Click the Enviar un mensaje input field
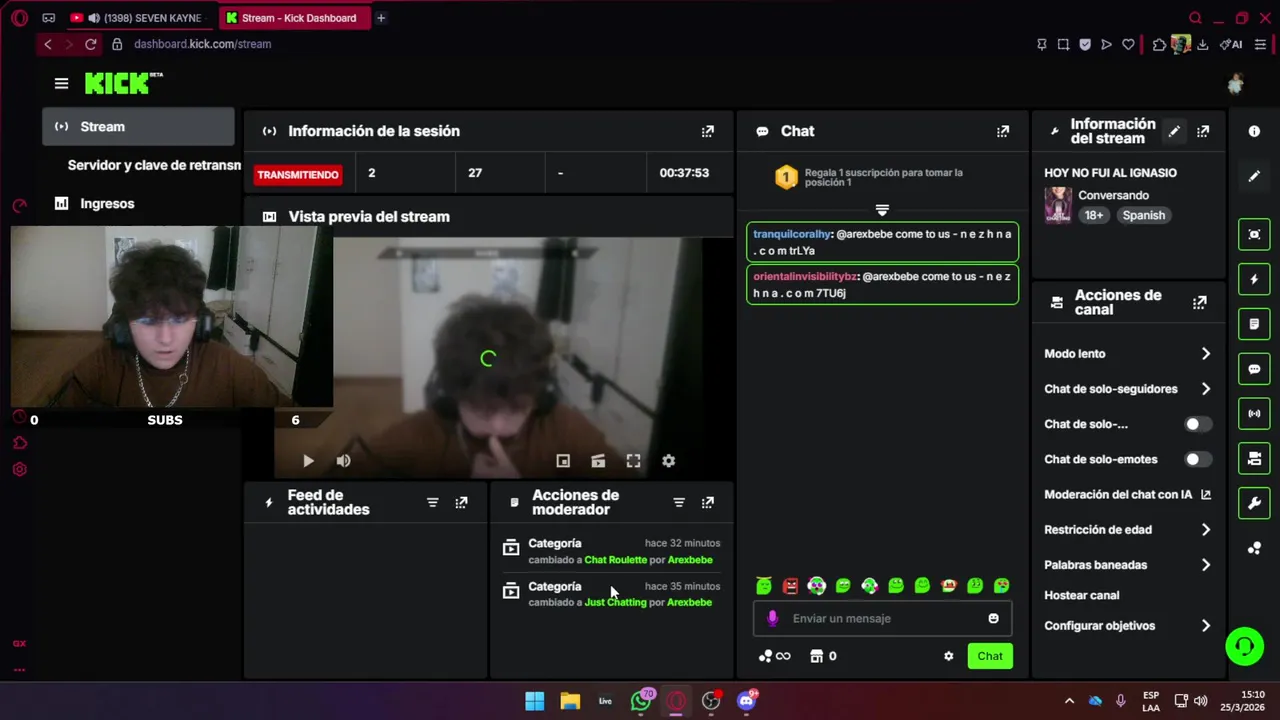 pyautogui.click(x=882, y=618)
